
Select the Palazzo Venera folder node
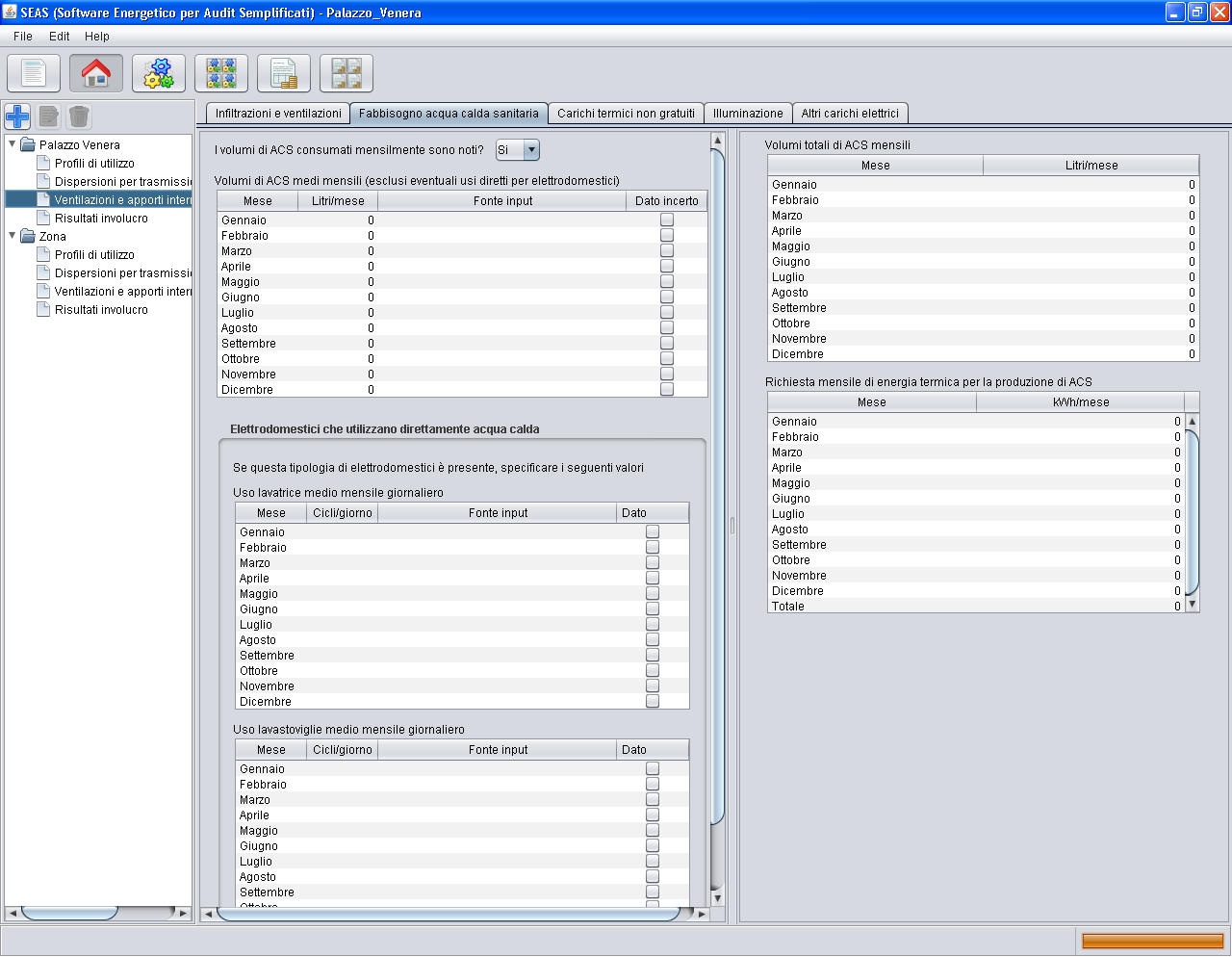click(70, 145)
